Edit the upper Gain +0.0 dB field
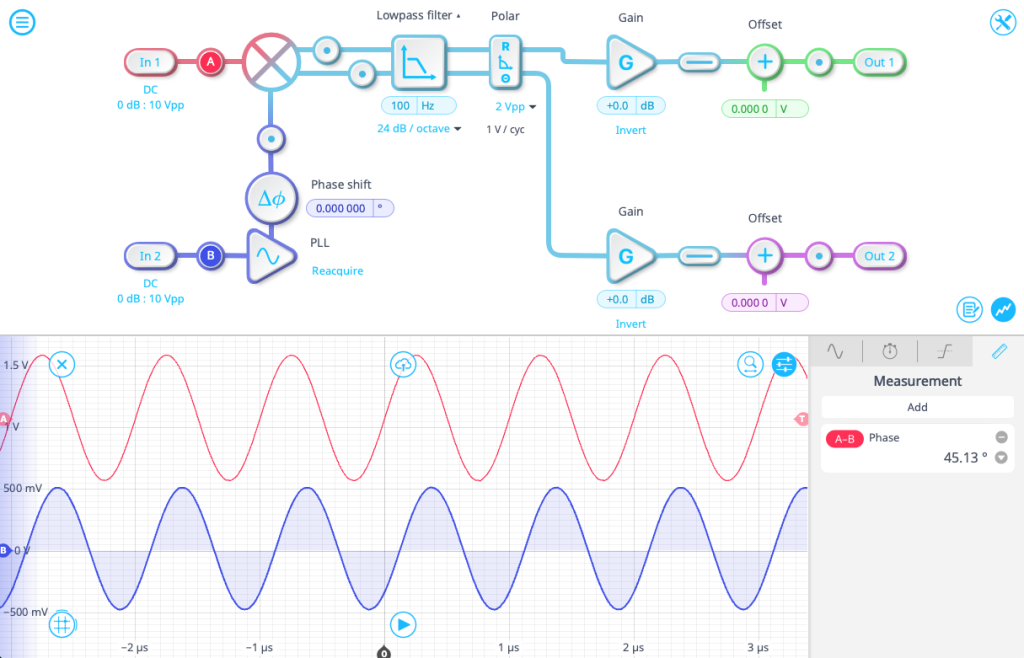This screenshot has height=658, width=1024. click(631, 106)
